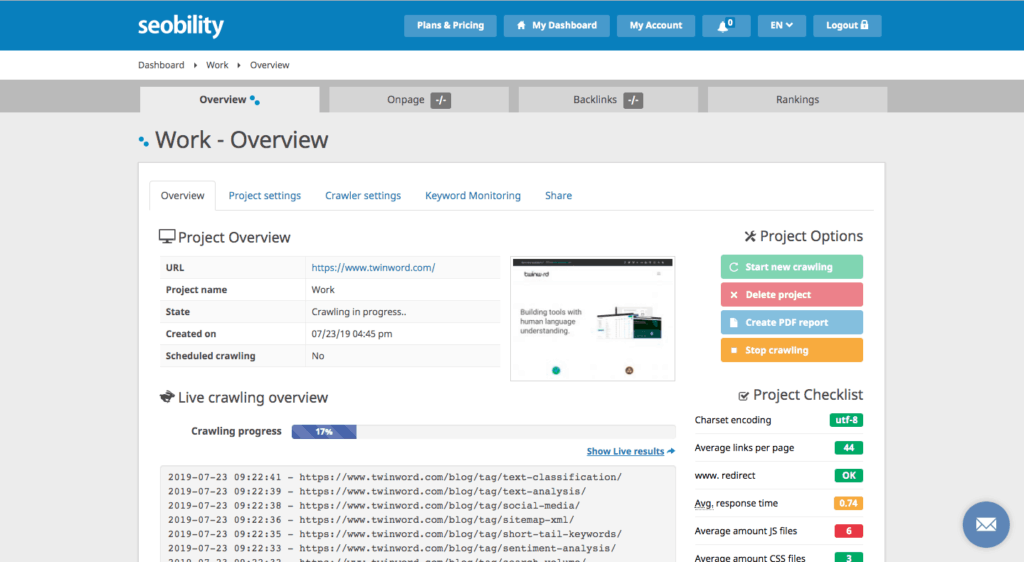
Task: Click the short-tail-keywords crawl log line
Action: pyautogui.click(x=394, y=534)
